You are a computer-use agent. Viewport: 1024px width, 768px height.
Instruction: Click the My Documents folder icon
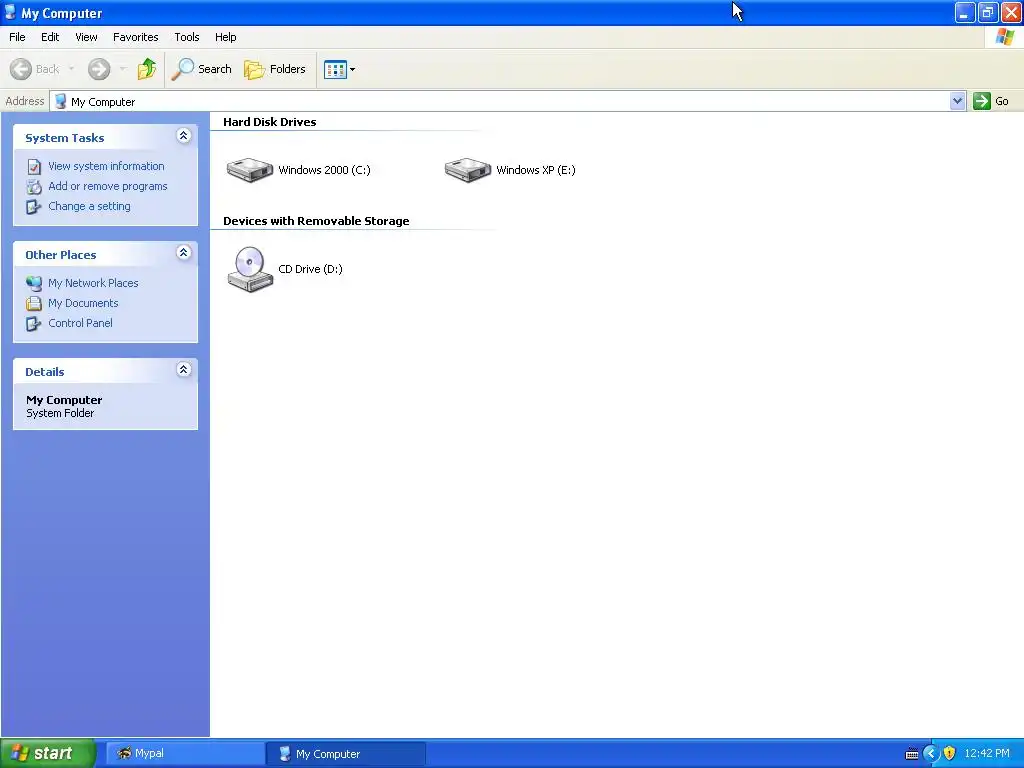pos(34,304)
